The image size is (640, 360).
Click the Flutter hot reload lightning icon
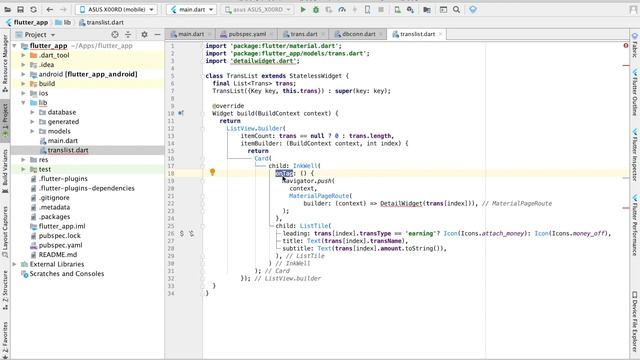click(355, 9)
